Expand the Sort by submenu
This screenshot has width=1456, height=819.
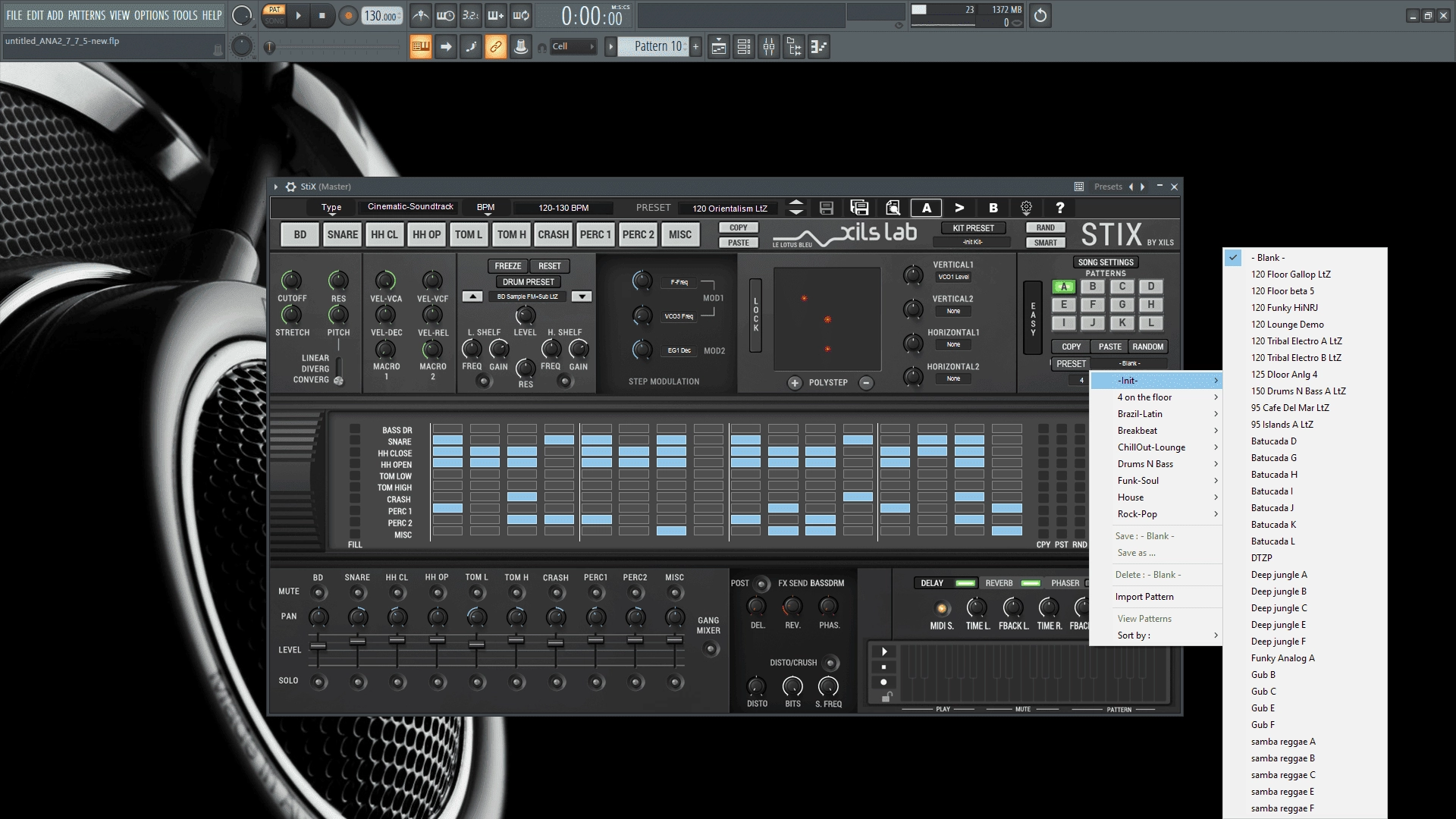tap(1156, 635)
